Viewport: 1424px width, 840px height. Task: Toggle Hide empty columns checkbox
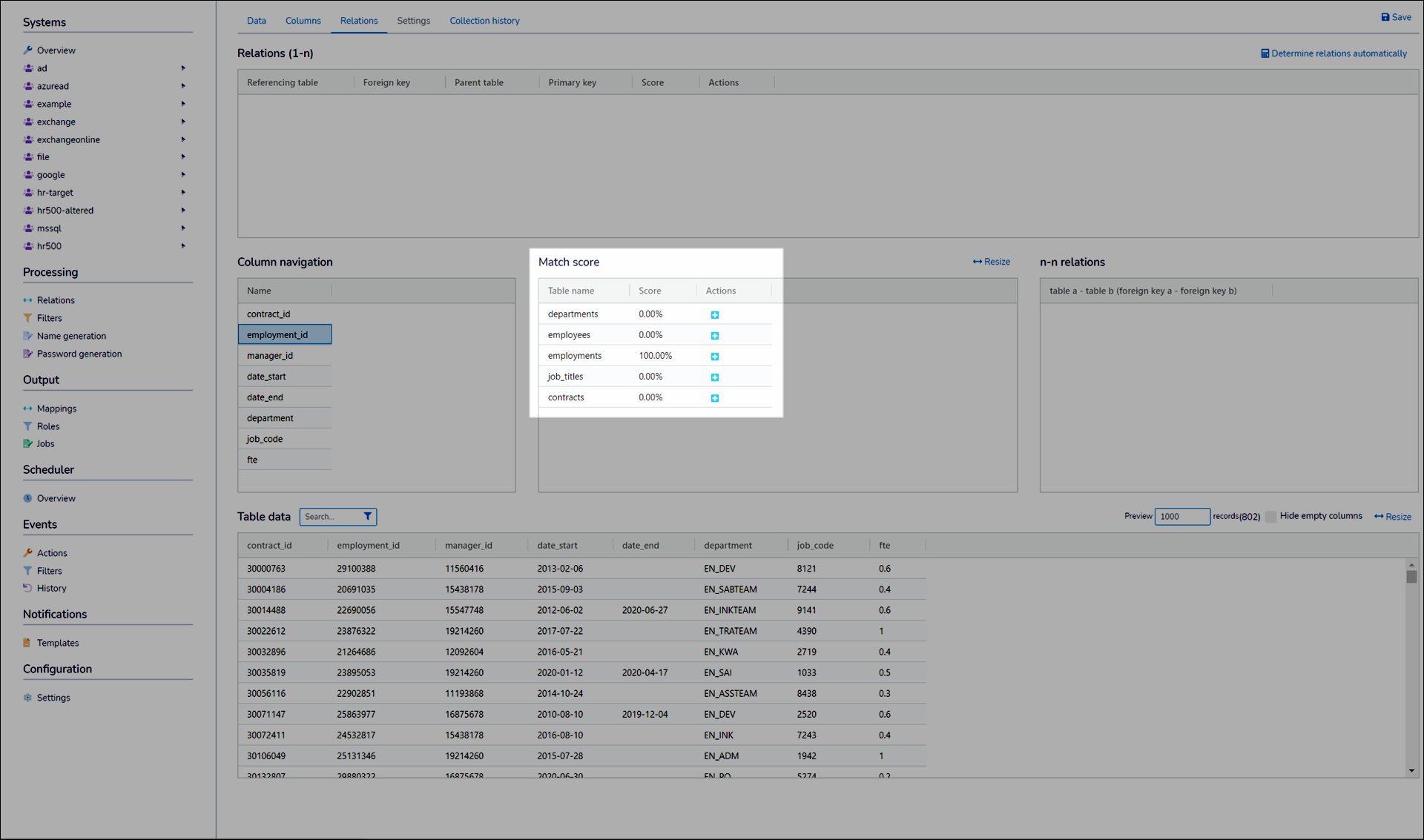tap(1270, 517)
